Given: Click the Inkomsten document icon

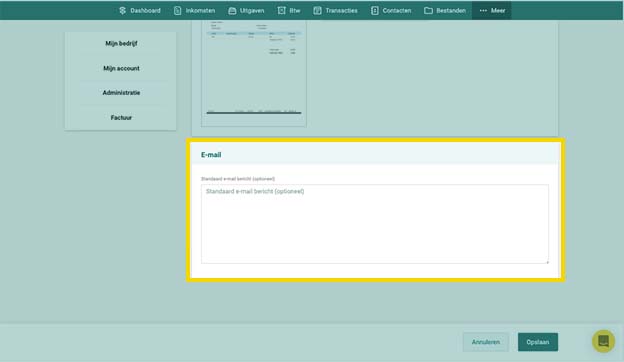Looking at the screenshot, I should (177, 11).
